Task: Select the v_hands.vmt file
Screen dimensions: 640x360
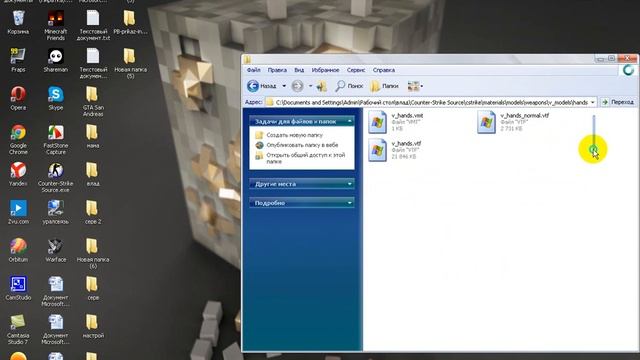Action: (x=396, y=122)
